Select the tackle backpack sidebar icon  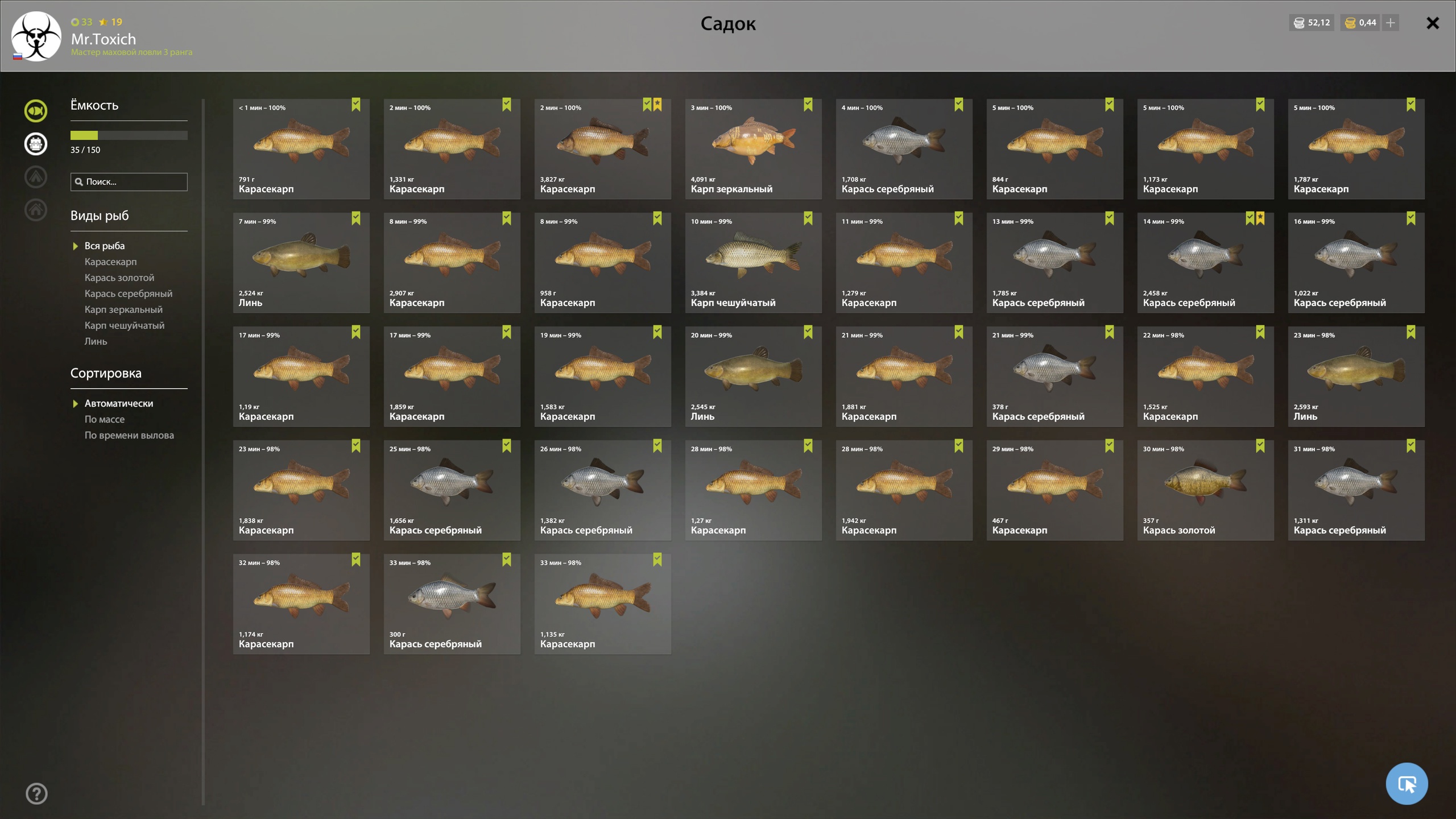tap(36, 144)
